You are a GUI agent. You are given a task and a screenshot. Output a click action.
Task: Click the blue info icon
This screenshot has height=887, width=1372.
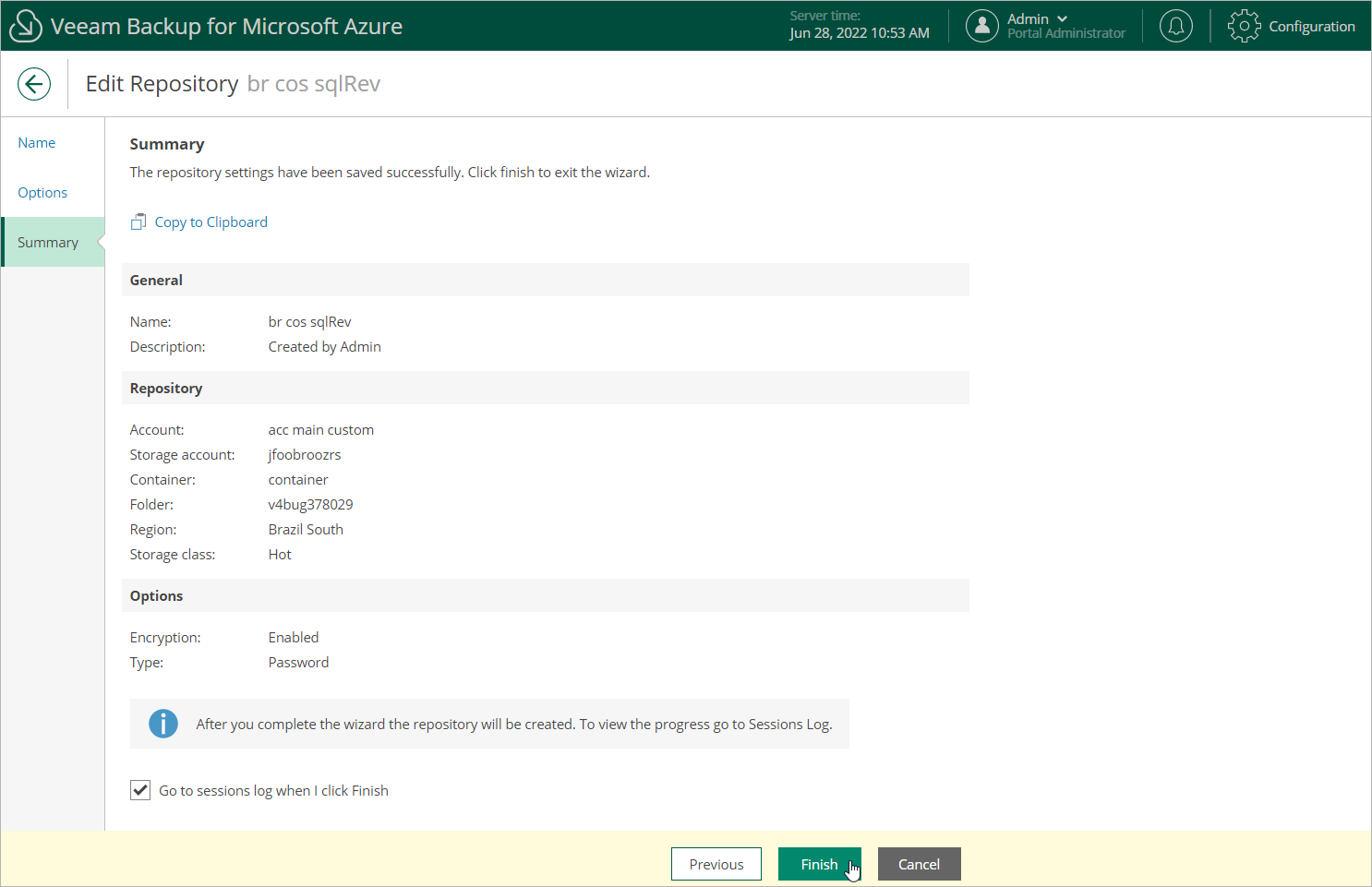[163, 724]
